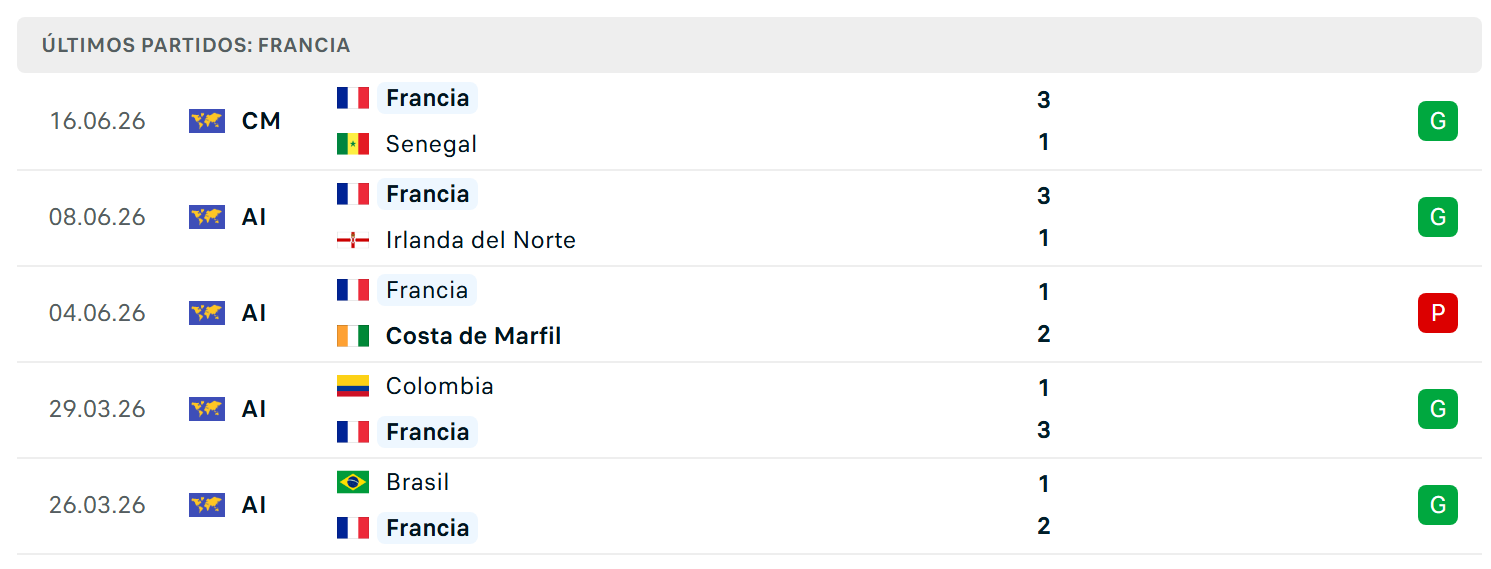Viewport: 1491px width, 569px height.
Task: Click the Northern Ireland flag icon
Action: pyautogui.click(x=353, y=240)
